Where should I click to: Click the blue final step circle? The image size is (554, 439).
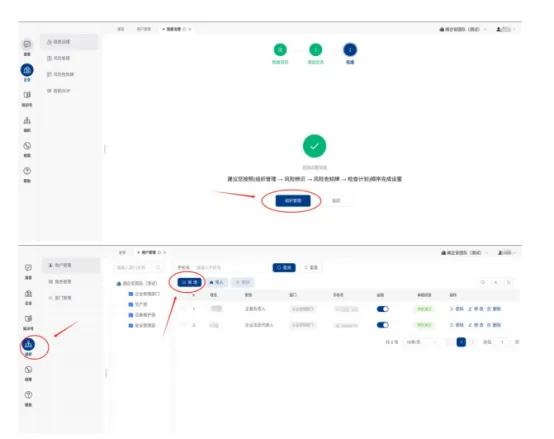pos(350,50)
